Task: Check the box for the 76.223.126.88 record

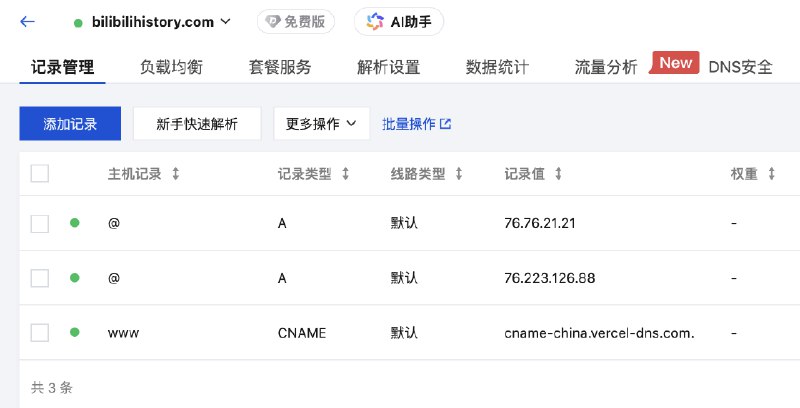Action: tap(40, 278)
